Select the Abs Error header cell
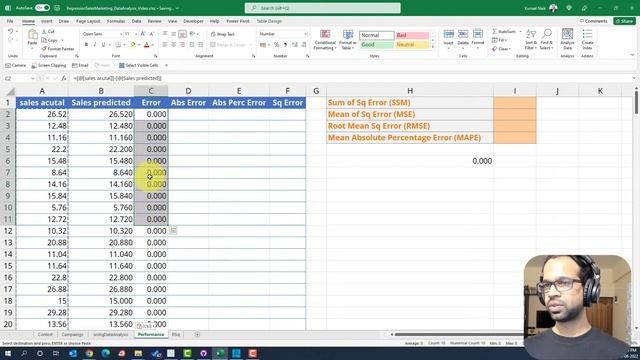 click(x=188, y=102)
